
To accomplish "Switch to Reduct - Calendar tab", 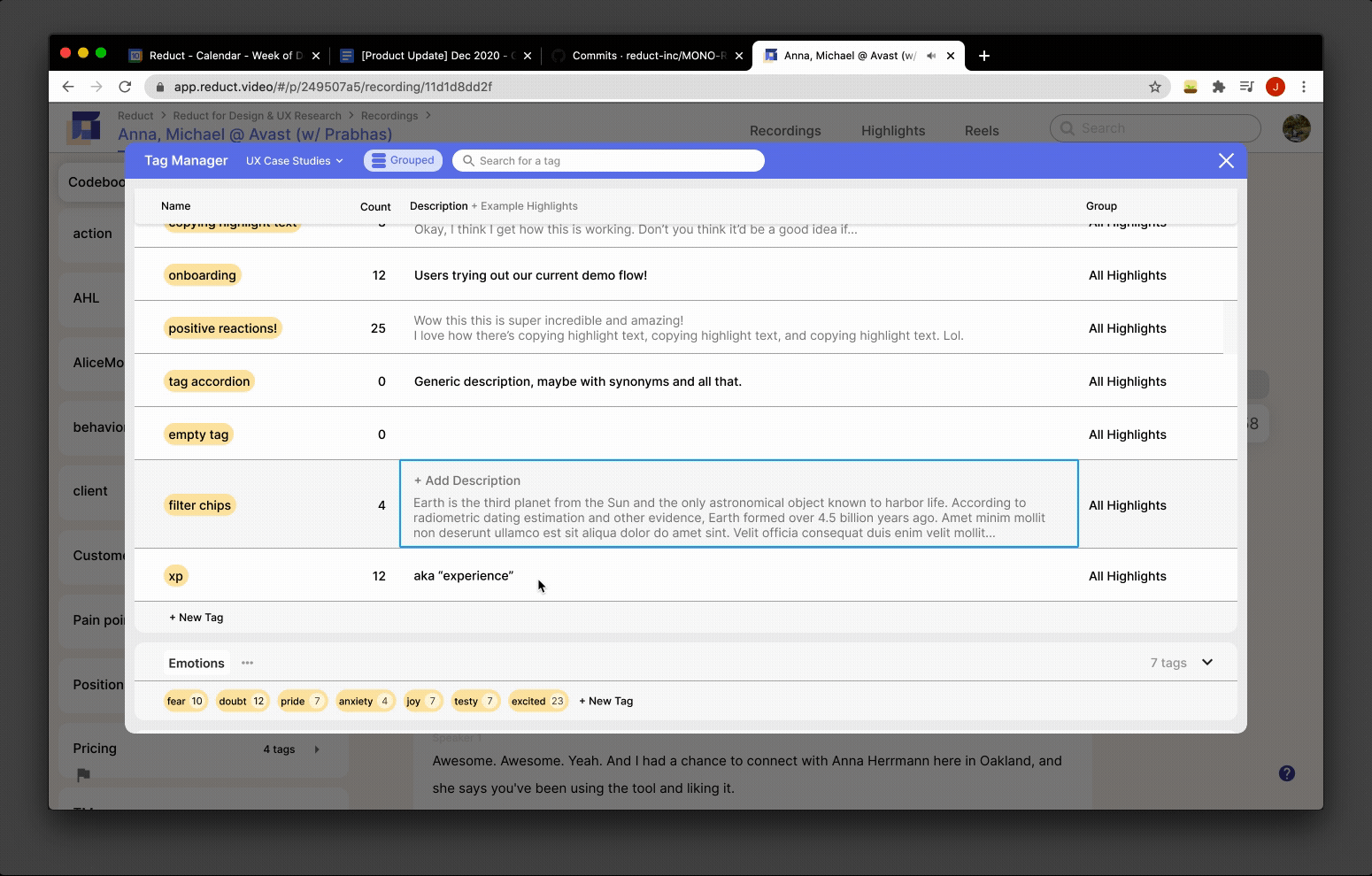I will coord(225,56).
